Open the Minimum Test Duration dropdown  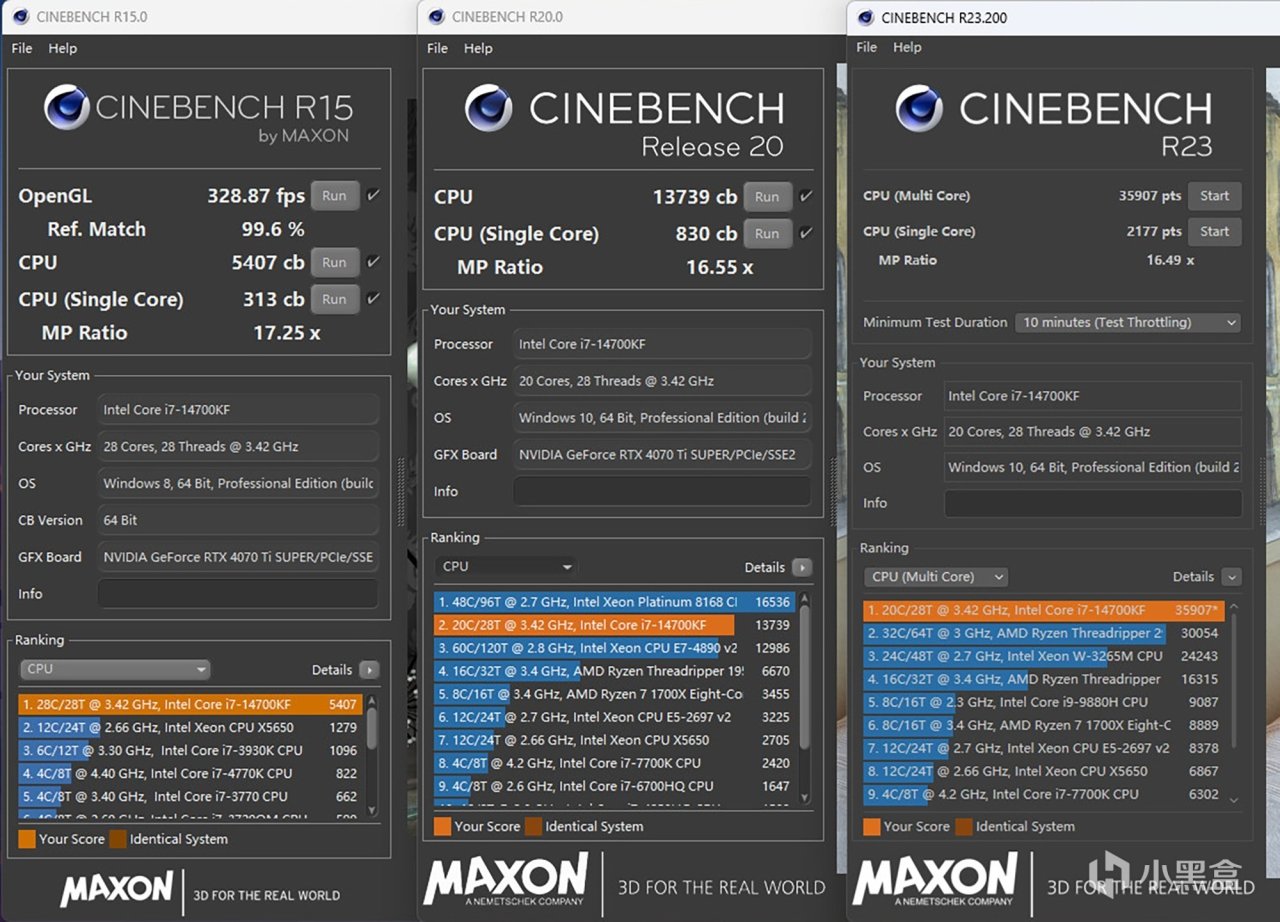pos(1127,322)
